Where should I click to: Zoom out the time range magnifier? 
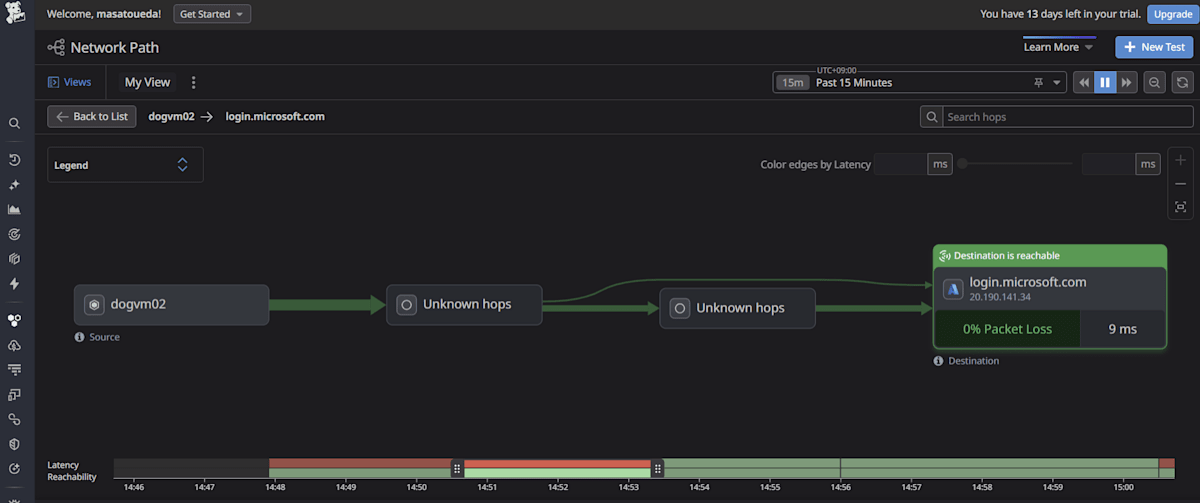click(x=1155, y=82)
